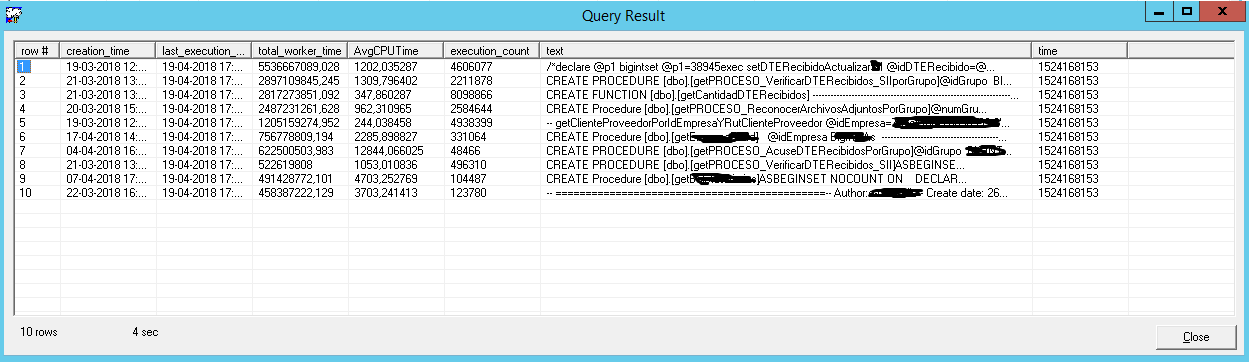Click getPROCESO_VerificarDTERecibidos_SII ASBEGINSE text cell
This screenshot has width=1249, height=362.
pos(785,164)
